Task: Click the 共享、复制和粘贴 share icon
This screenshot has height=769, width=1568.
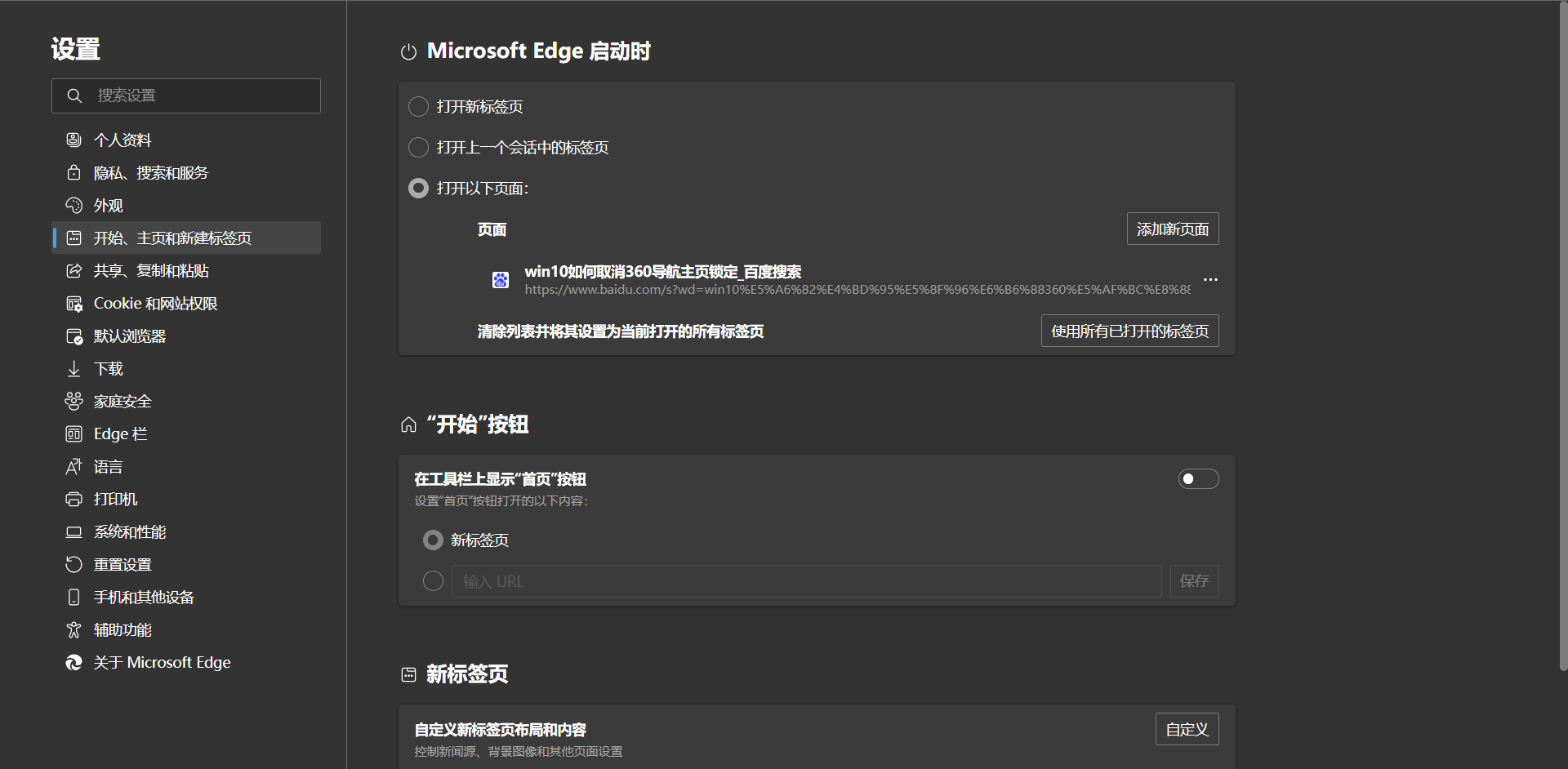Action: (x=73, y=270)
